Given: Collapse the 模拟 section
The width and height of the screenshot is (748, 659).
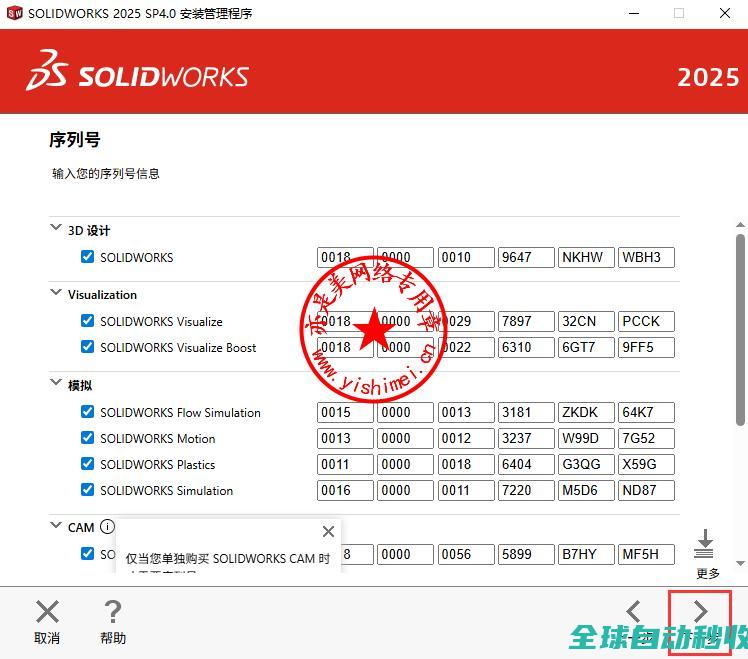Looking at the screenshot, I should [56, 383].
